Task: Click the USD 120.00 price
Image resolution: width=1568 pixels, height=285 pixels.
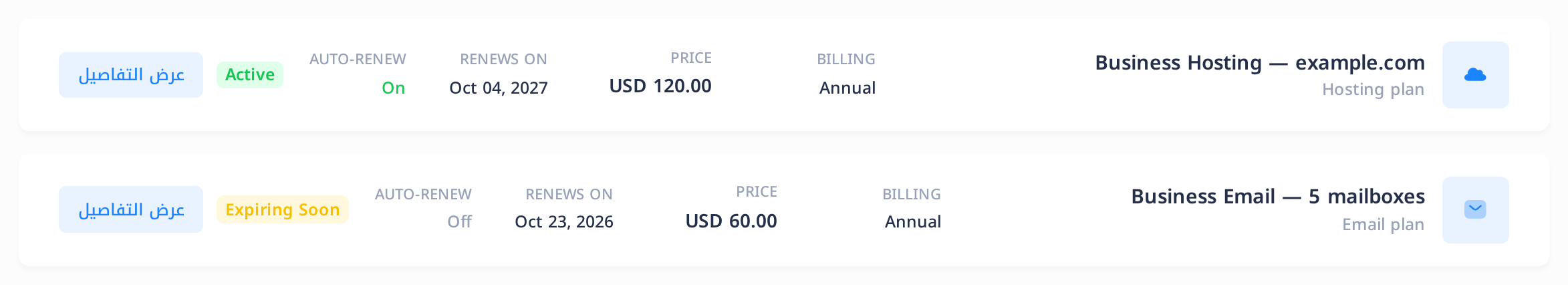Action: coord(660,86)
